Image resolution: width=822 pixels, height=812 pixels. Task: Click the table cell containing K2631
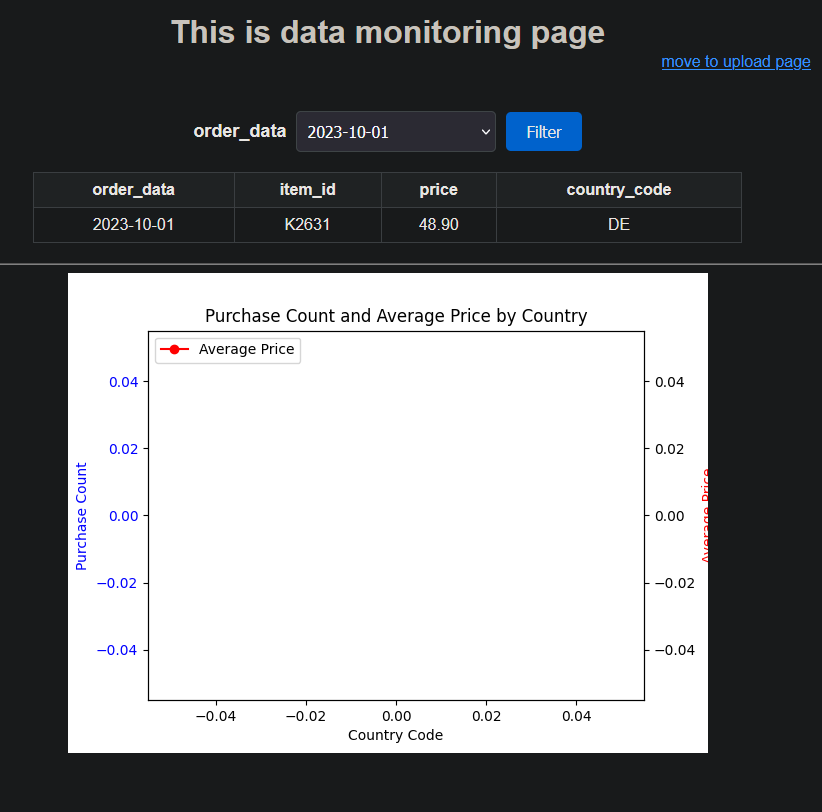[x=307, y=224]
